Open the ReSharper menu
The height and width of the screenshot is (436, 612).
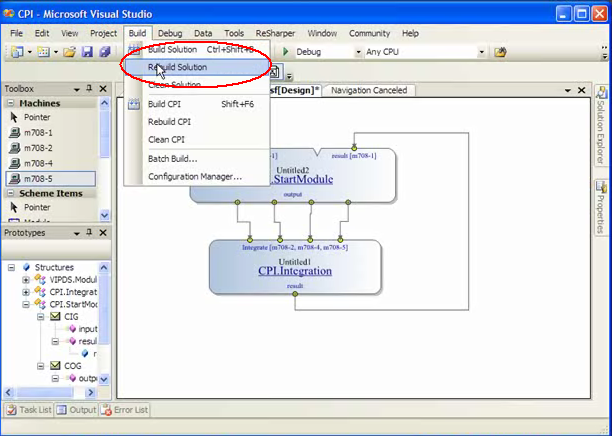[276, 34]
